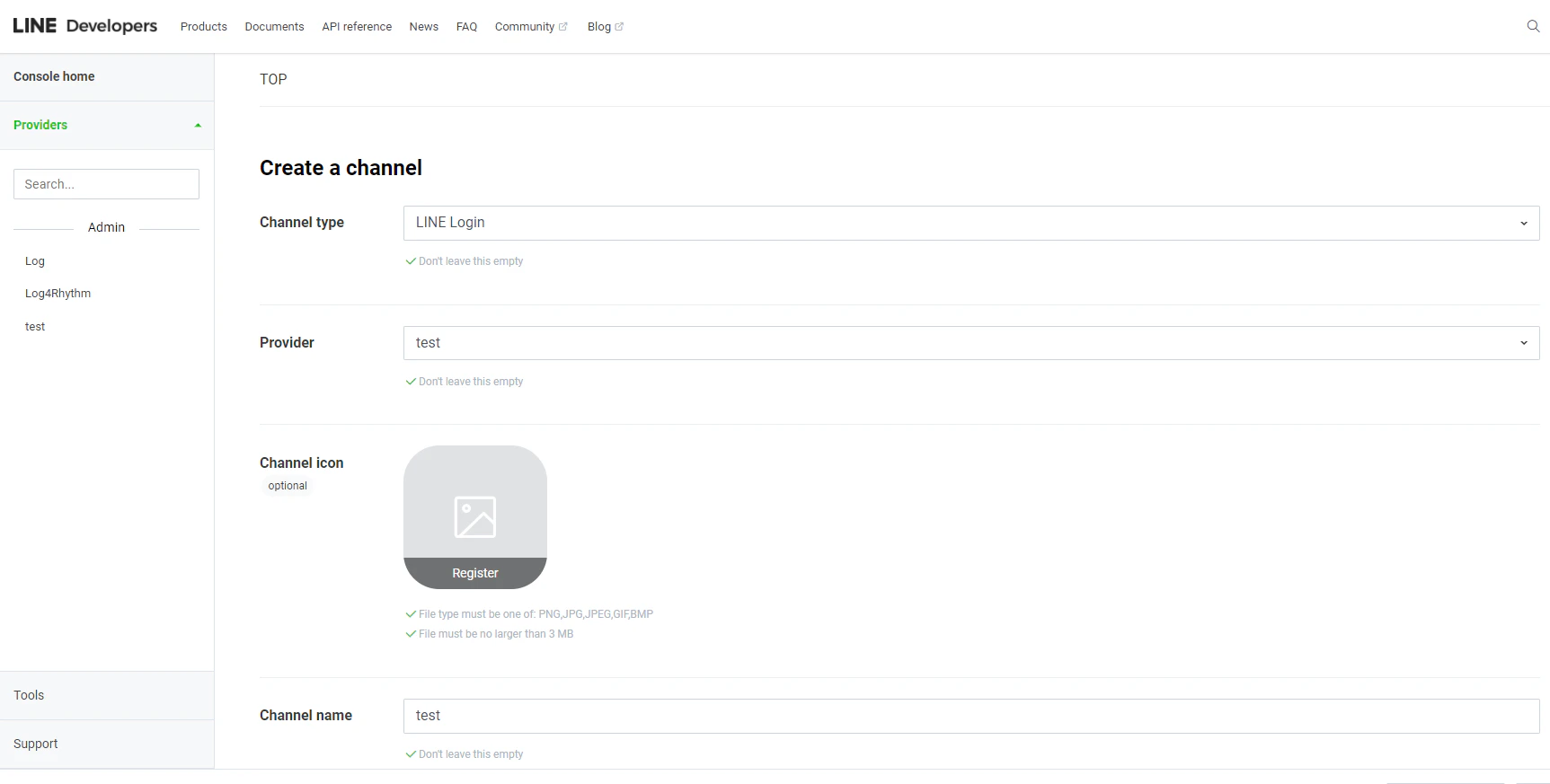The width and height of the screenshot is (1550, 784).
Task: Click the optional label under Channel icon
Action: pyautogui.click(x=288, y=486)
